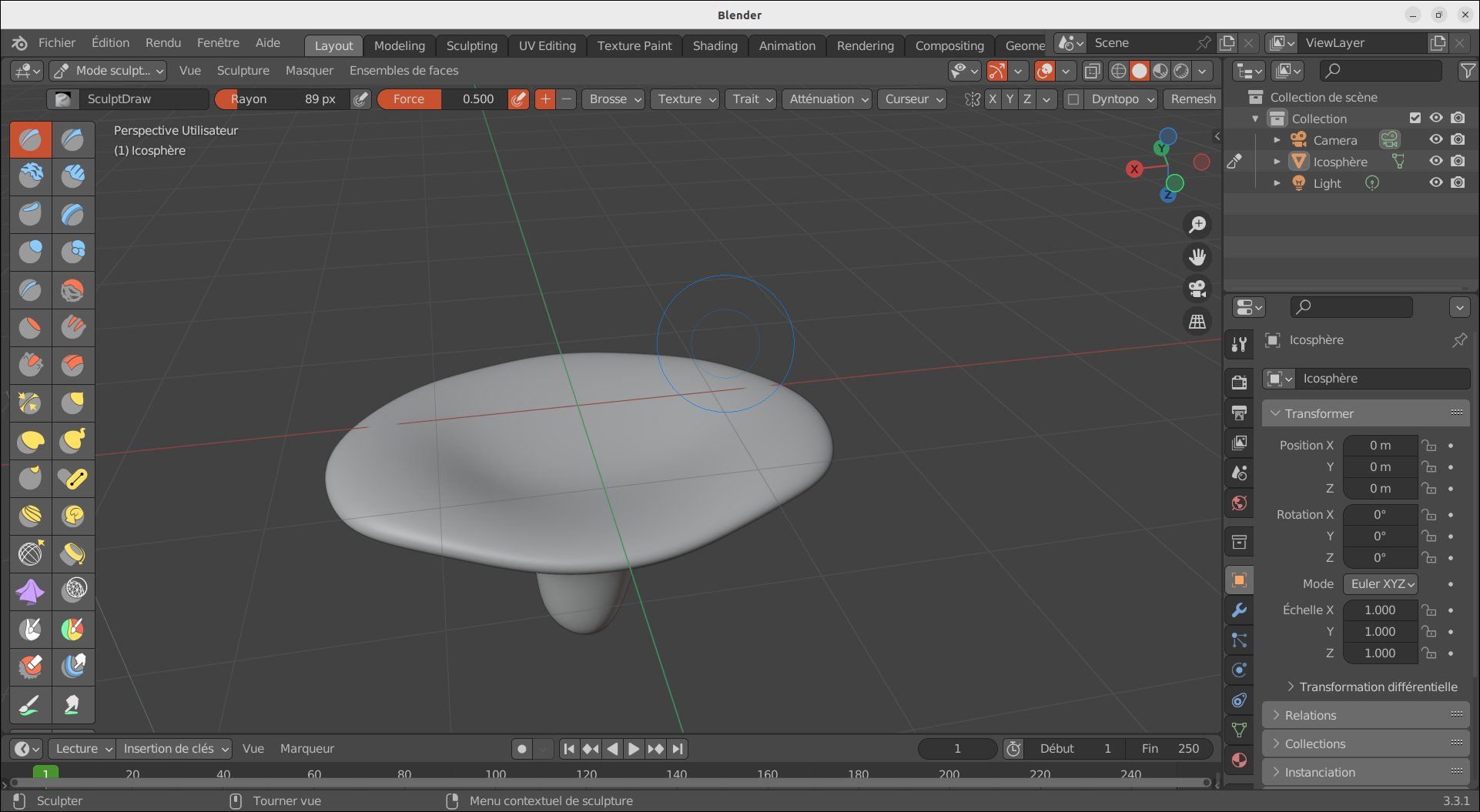Click the Position X field
This screenshot has width=1480, height=812.
1381,446
